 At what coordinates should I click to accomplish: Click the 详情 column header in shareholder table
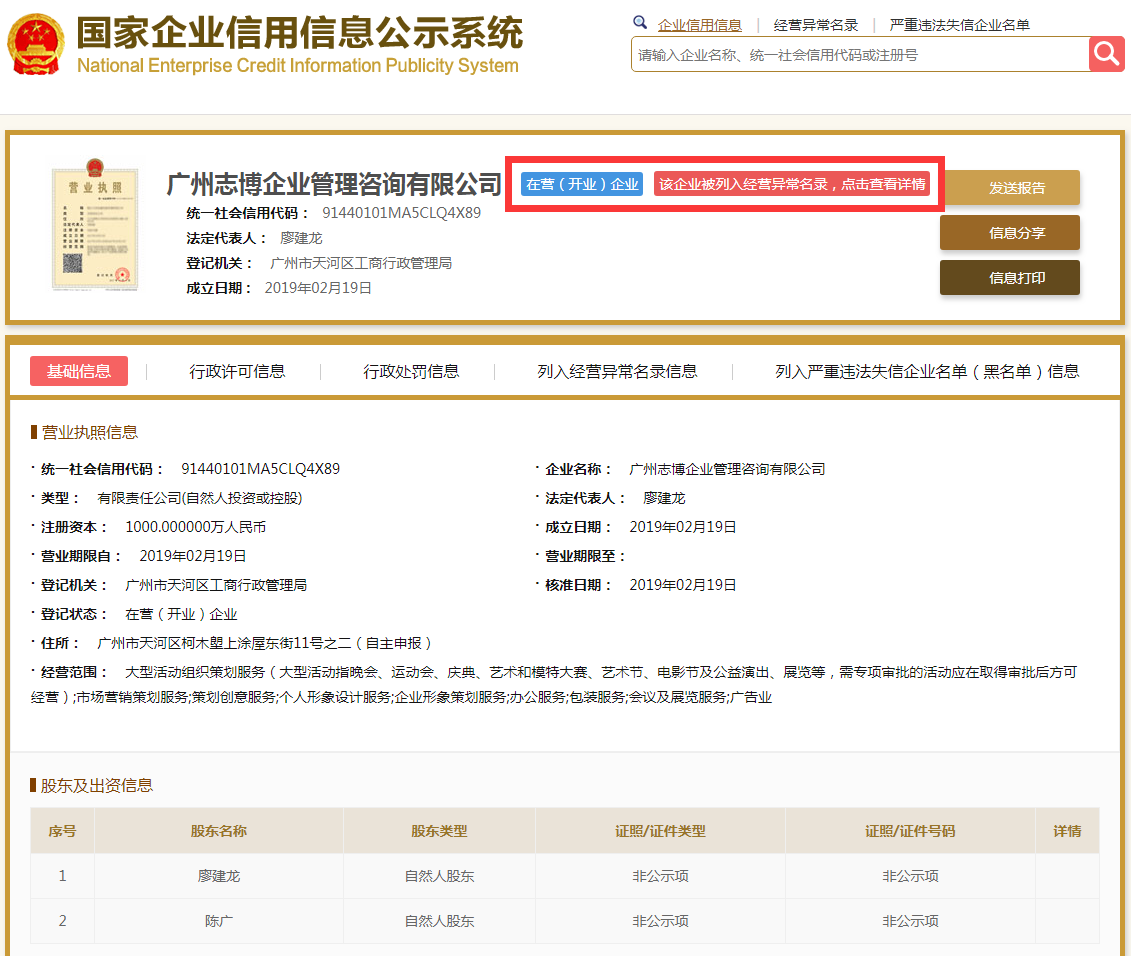(1067, 831)
